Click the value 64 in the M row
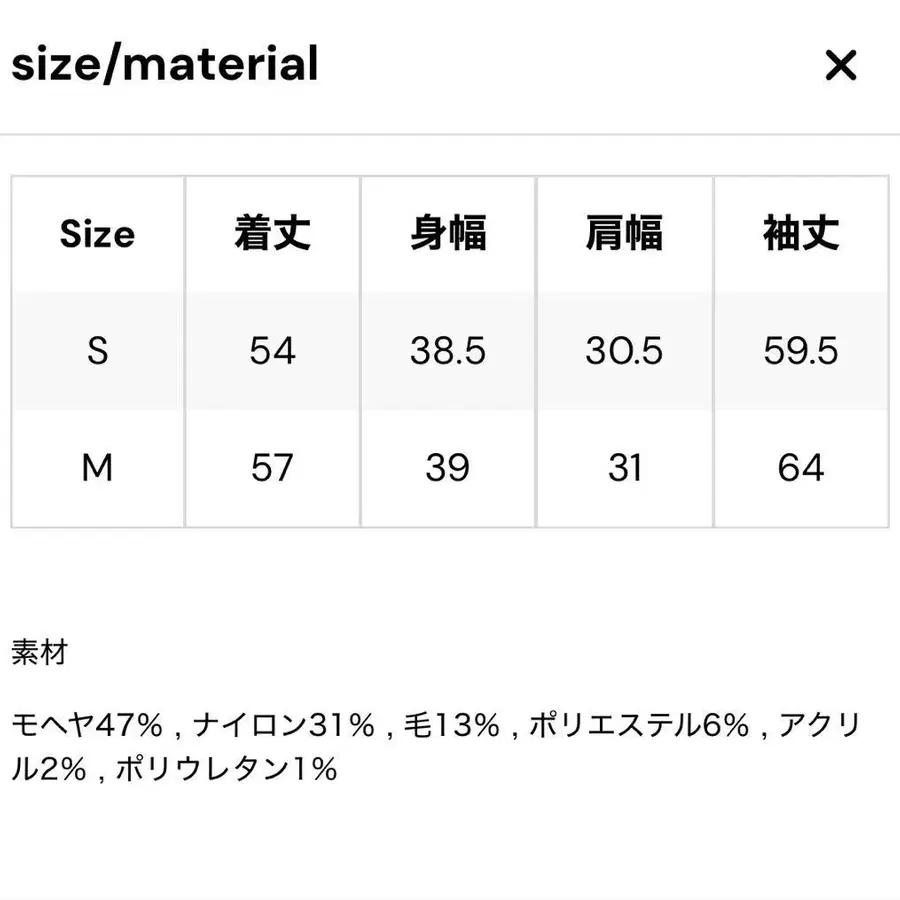 point(798,467)
